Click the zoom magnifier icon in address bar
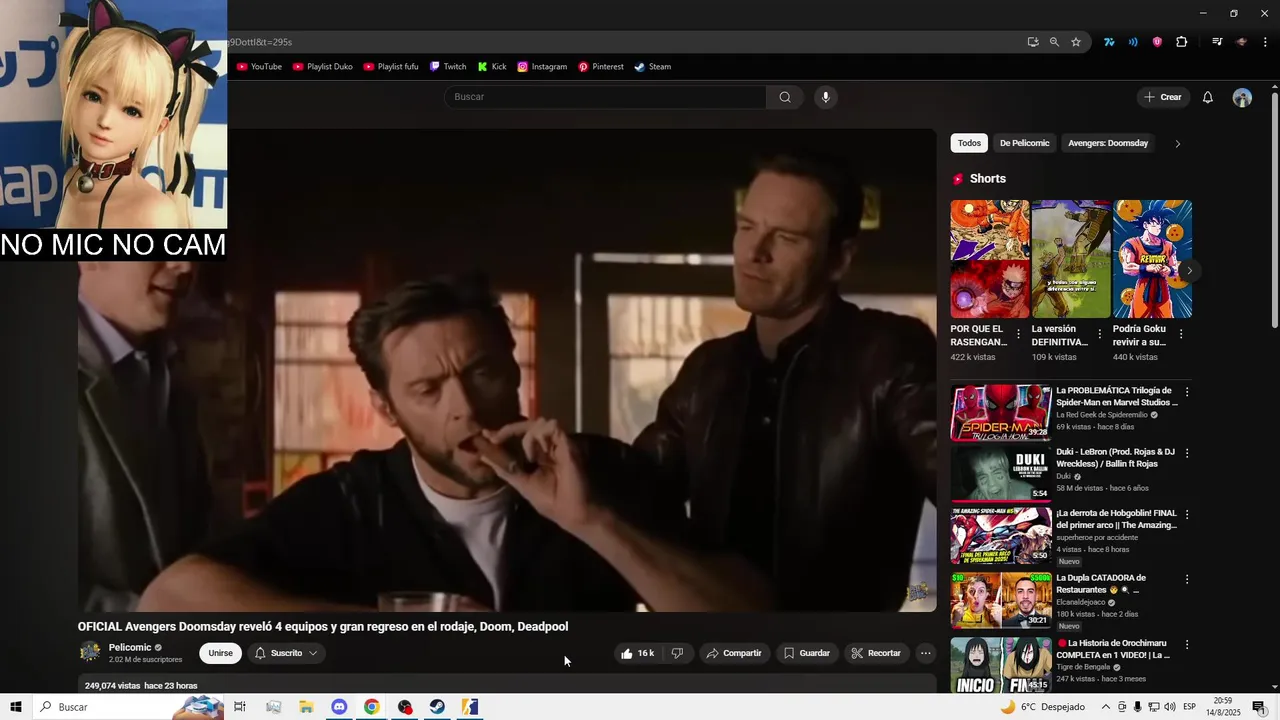1280x720 pixels. (1054, 42)
